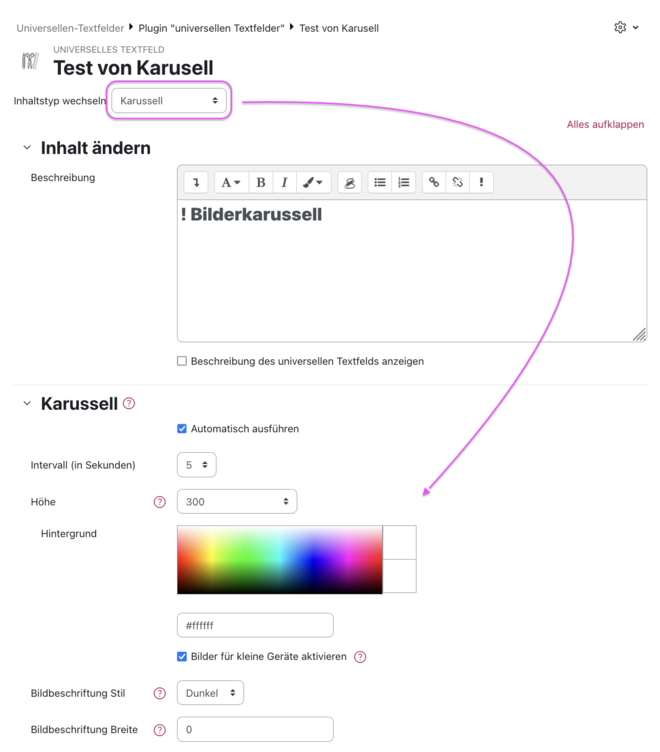
Task: Go to Universellen-Textfelder breadcrumb
Action: (x=70, y=28)
